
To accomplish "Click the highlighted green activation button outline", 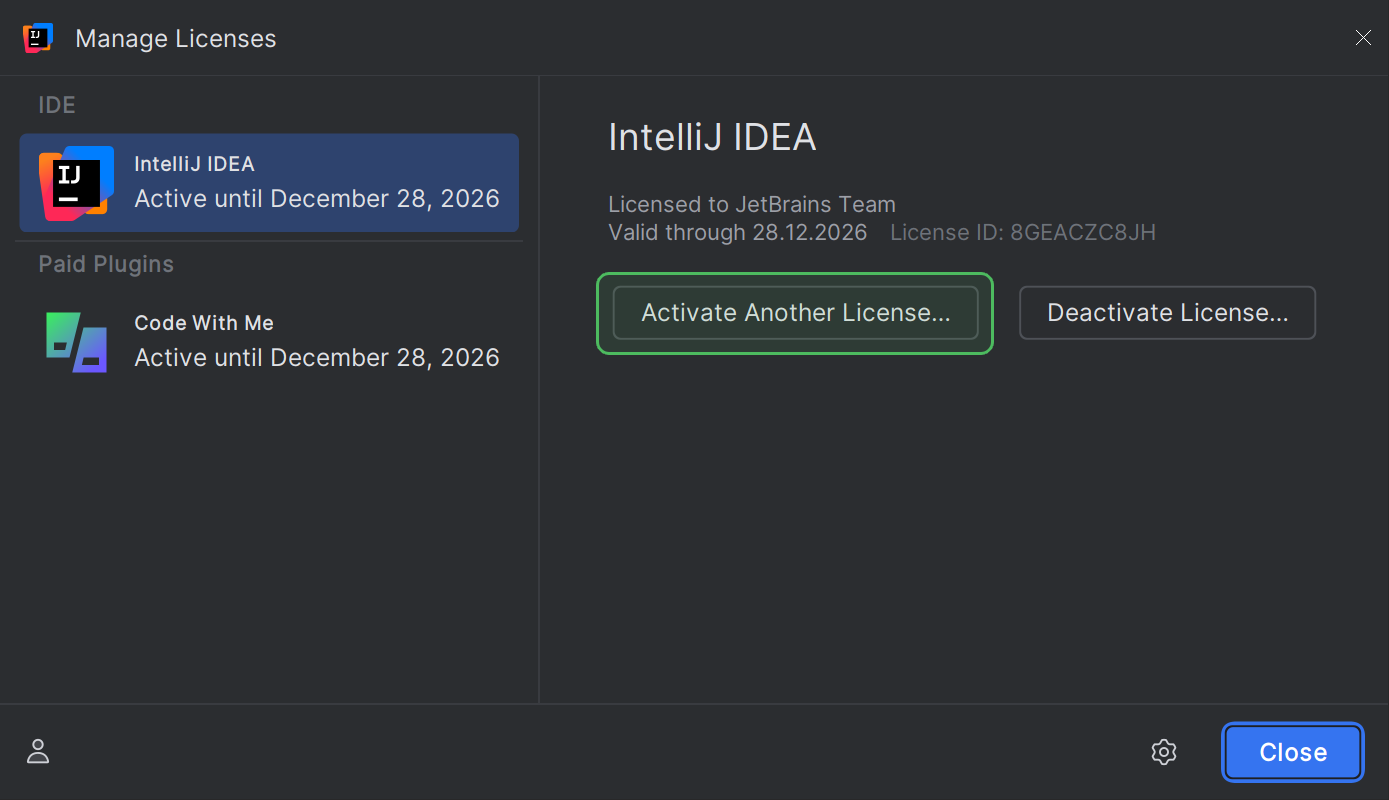I will point(794,277).
